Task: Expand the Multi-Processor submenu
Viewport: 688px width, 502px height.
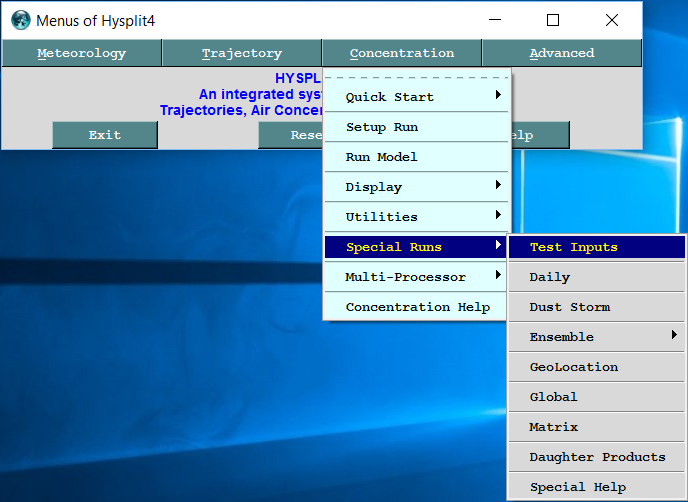Action: 416,277
